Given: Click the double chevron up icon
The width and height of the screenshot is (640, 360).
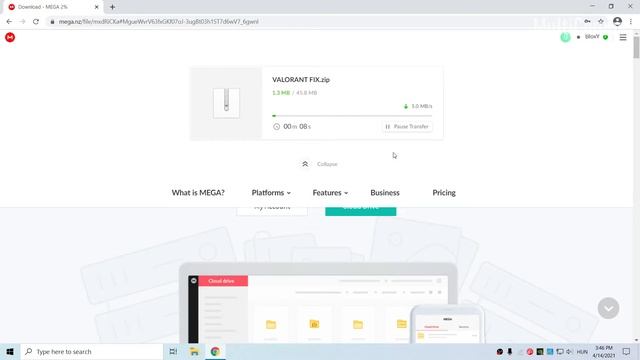Looking at the screenshot, I should (x=305, y=164).
